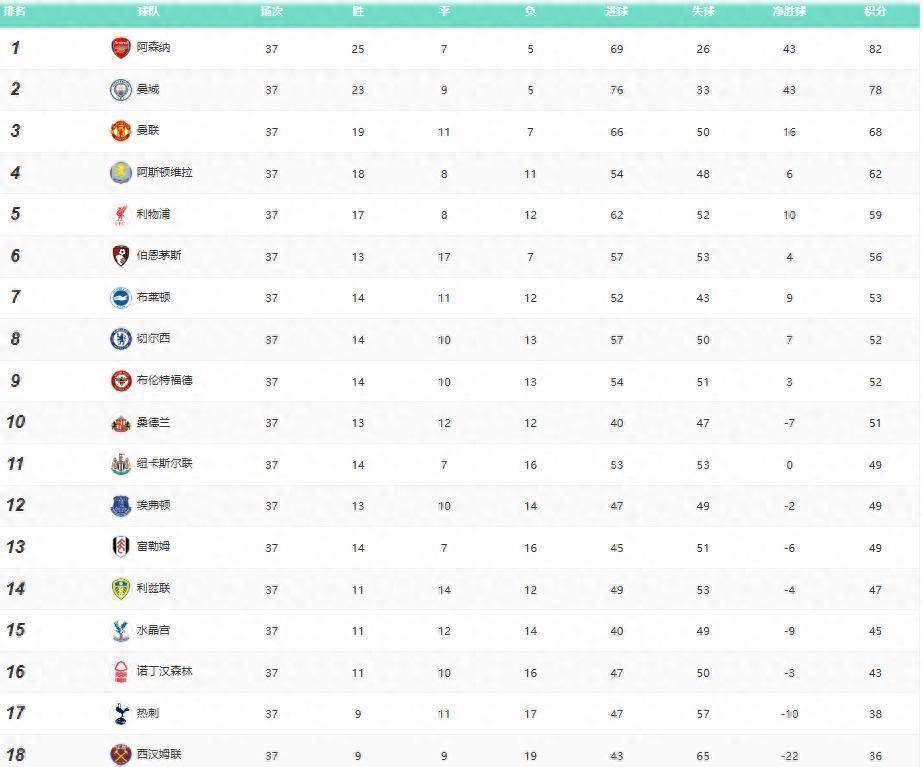Click the Bournemouth crest icon

pyautogui.click(x=121, y=255)
